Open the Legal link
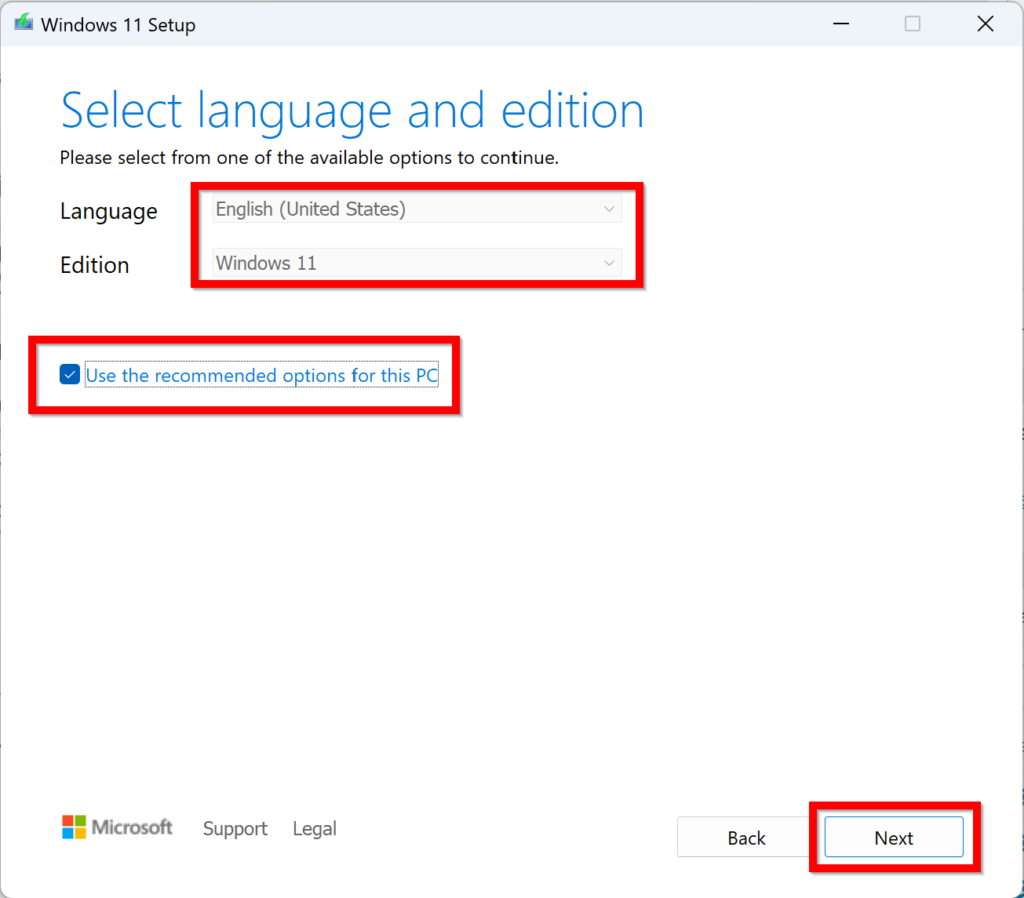Viewport: 1024px width, 898px height. point(314,829)
